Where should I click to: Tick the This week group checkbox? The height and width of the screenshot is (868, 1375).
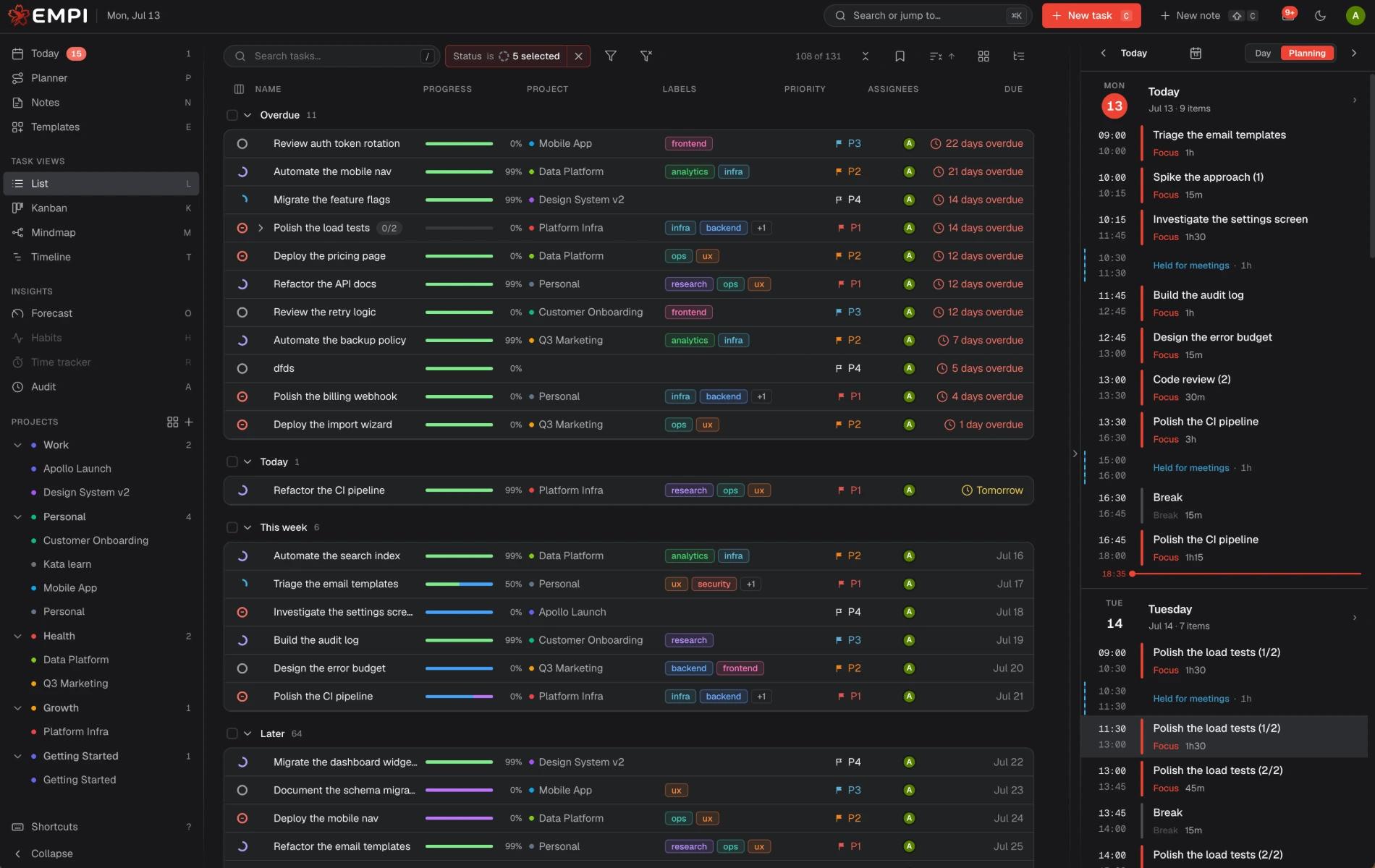tap(232, 527)
